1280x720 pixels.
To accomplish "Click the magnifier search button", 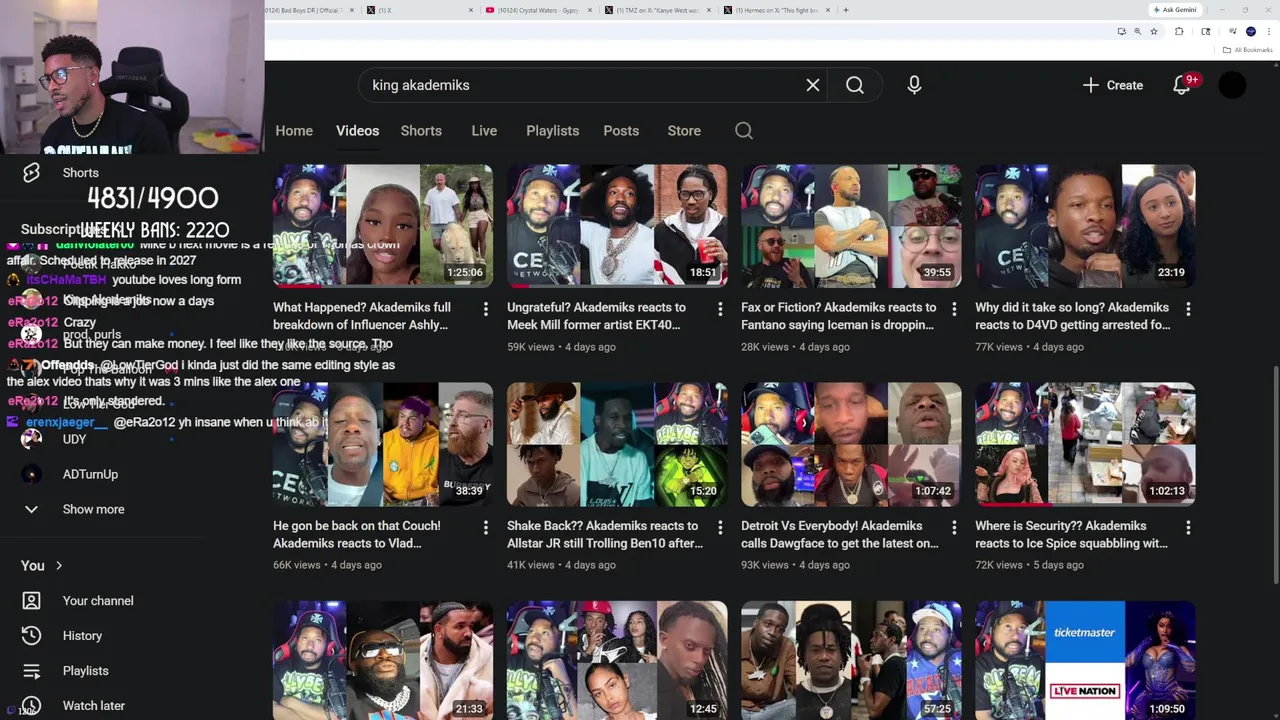I will coord(855,85).
